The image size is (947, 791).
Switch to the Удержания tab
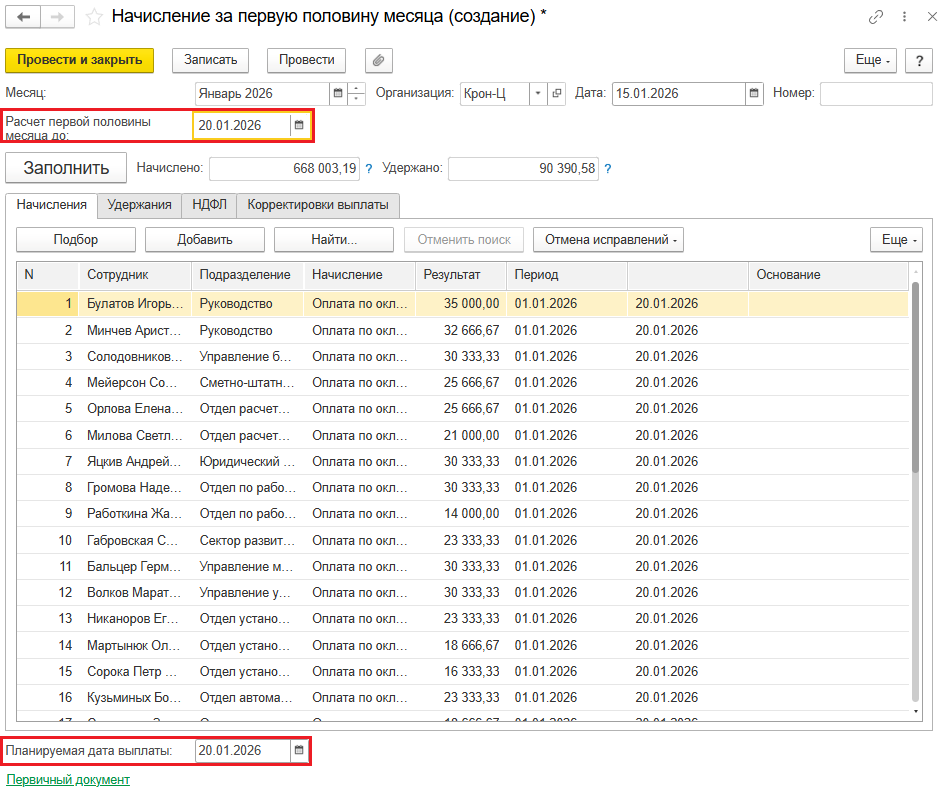139,205
